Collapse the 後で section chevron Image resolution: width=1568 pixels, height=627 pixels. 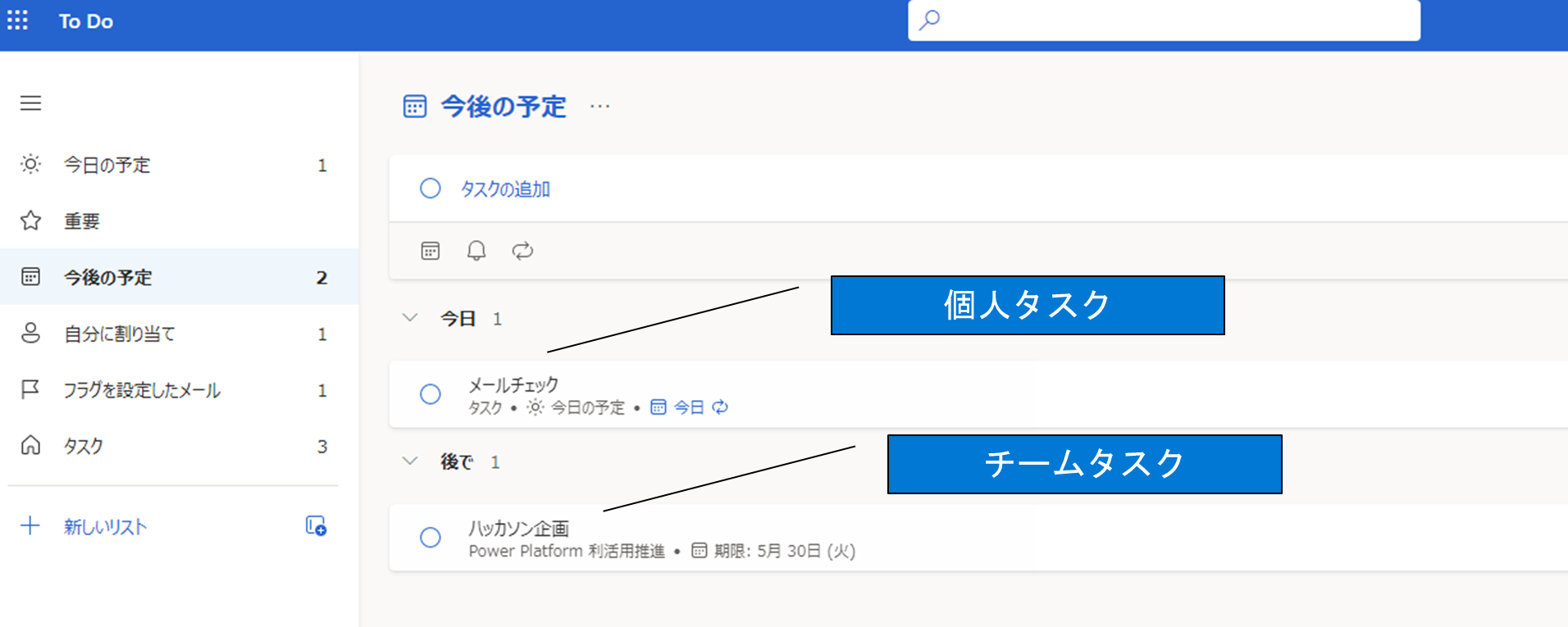pyautogui.click(x=410, y=461)
